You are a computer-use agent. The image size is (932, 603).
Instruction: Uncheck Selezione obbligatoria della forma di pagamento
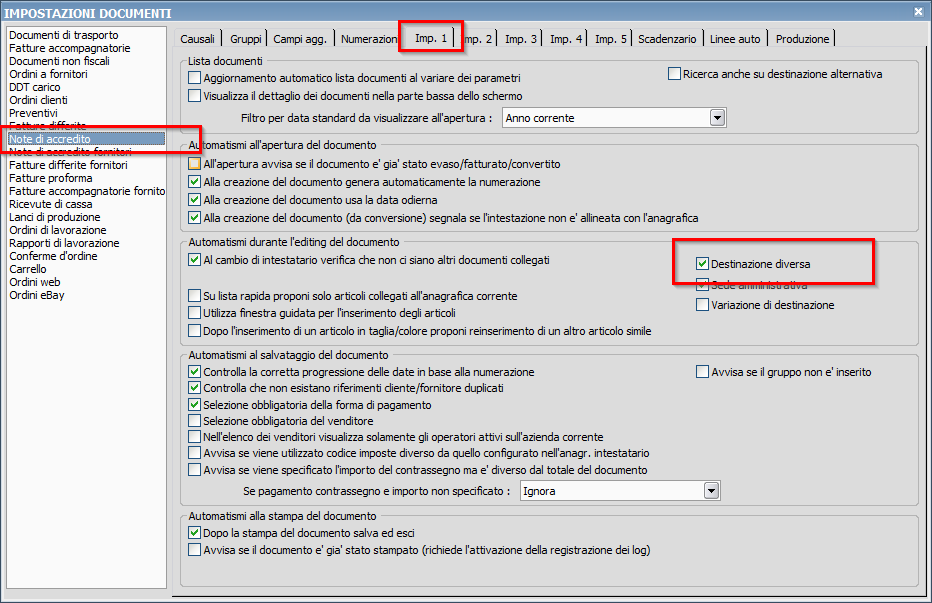[194, 405]
